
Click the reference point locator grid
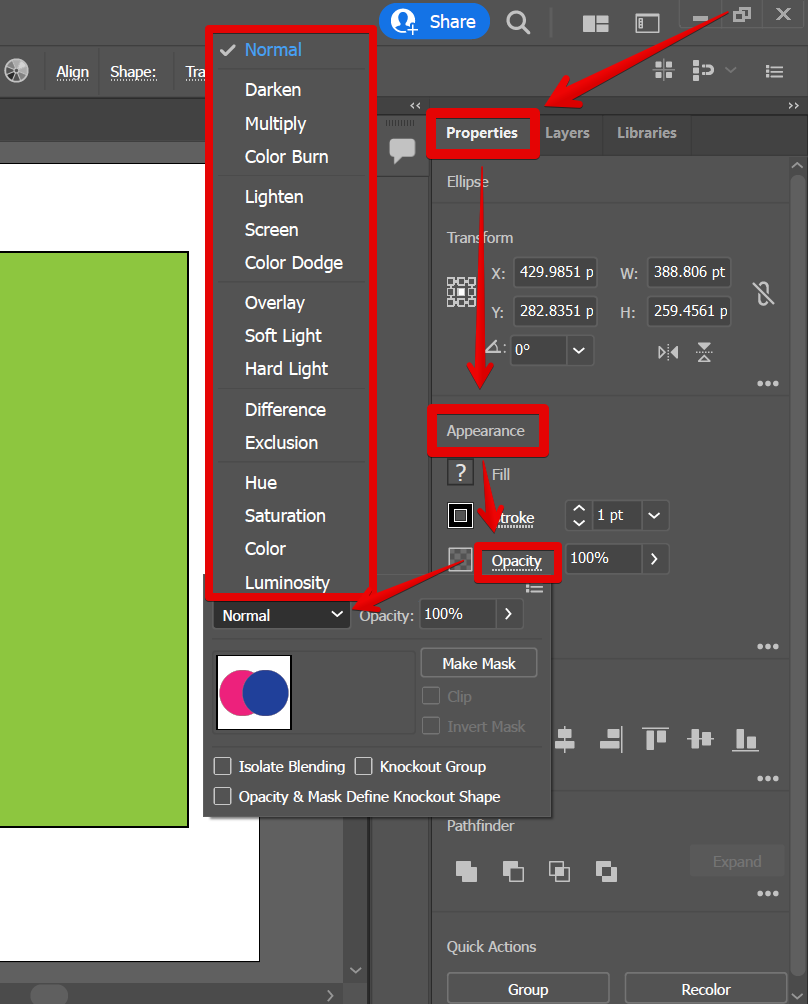[x=461, y=292]
